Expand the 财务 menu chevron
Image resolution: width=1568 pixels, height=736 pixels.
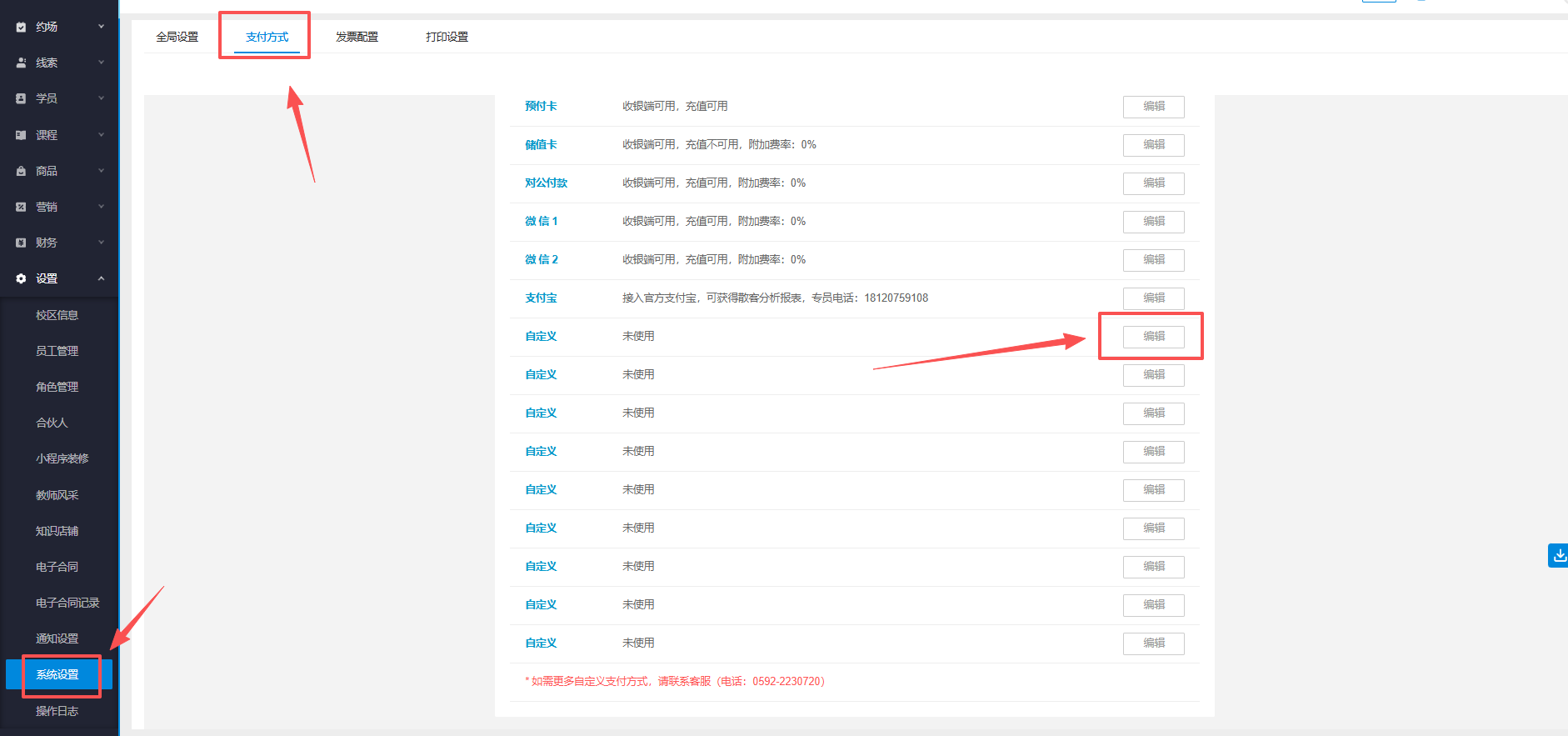pos(102,243)
